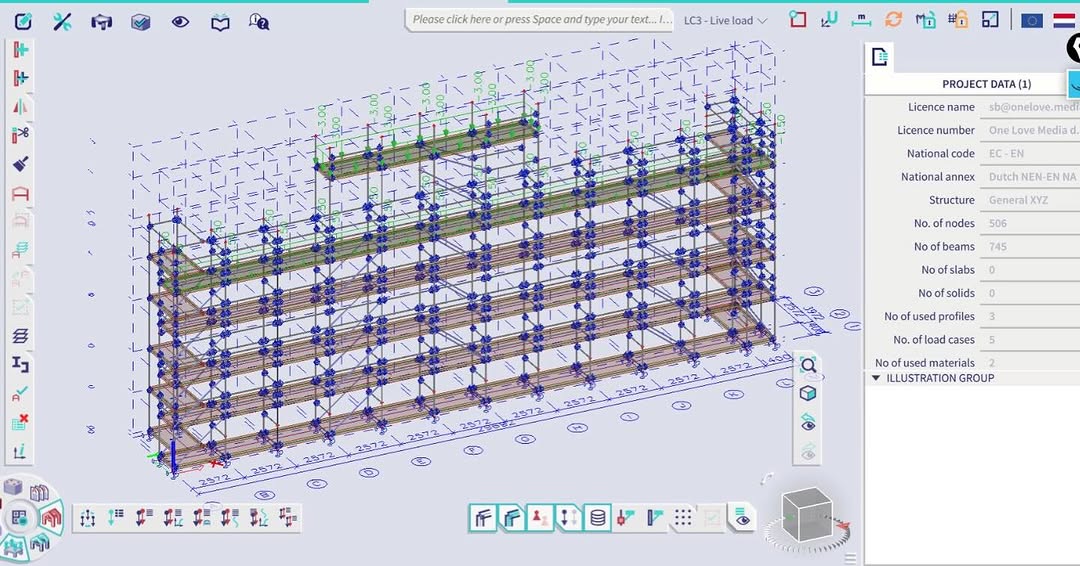Image resolution: width=1080 pixels, height=566 pixels.
Task: Toggle the eye visibility icon in top toolbar
Action: point(180,22)
